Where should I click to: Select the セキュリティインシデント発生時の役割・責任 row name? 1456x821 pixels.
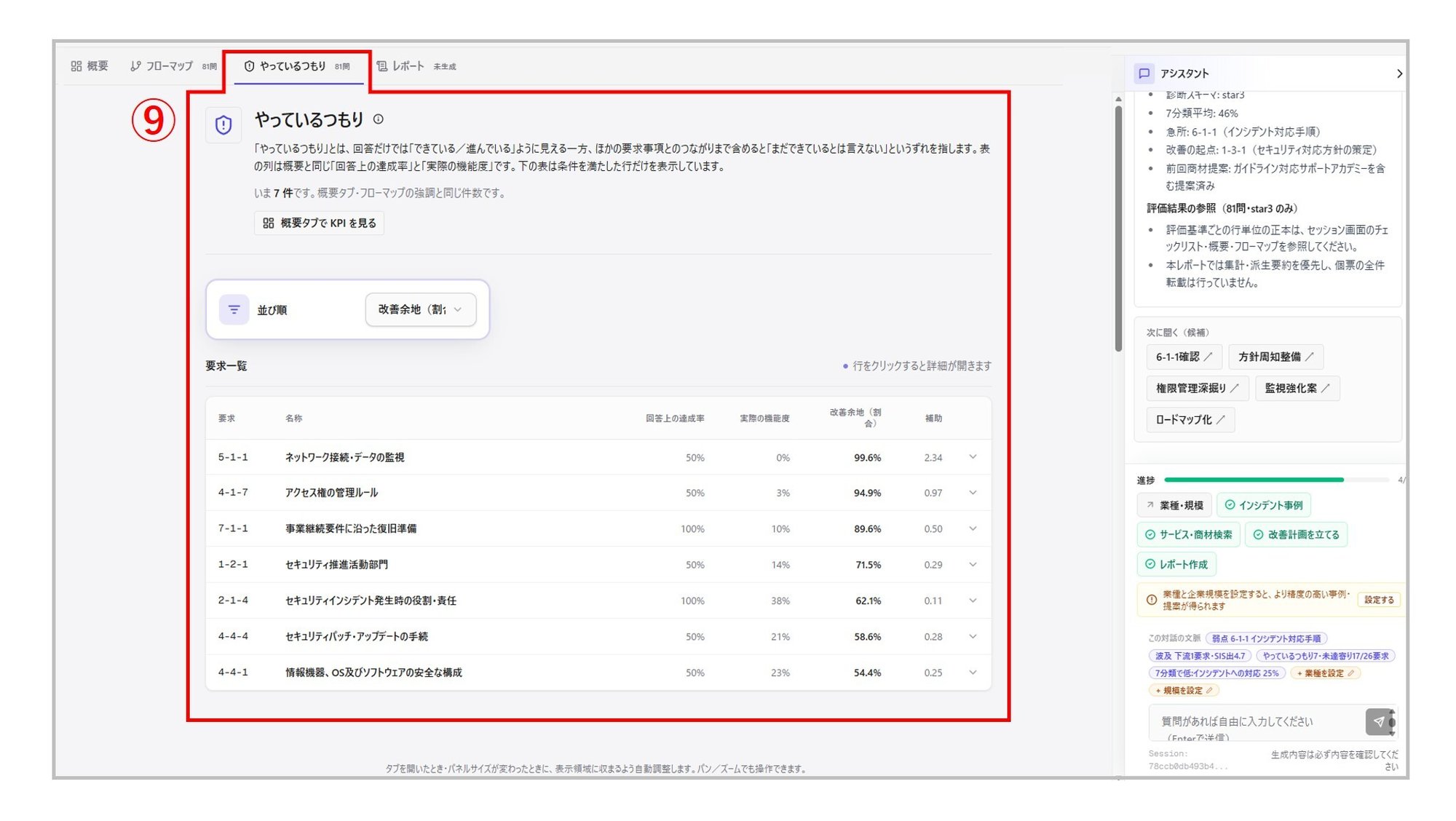pos(371,600)
